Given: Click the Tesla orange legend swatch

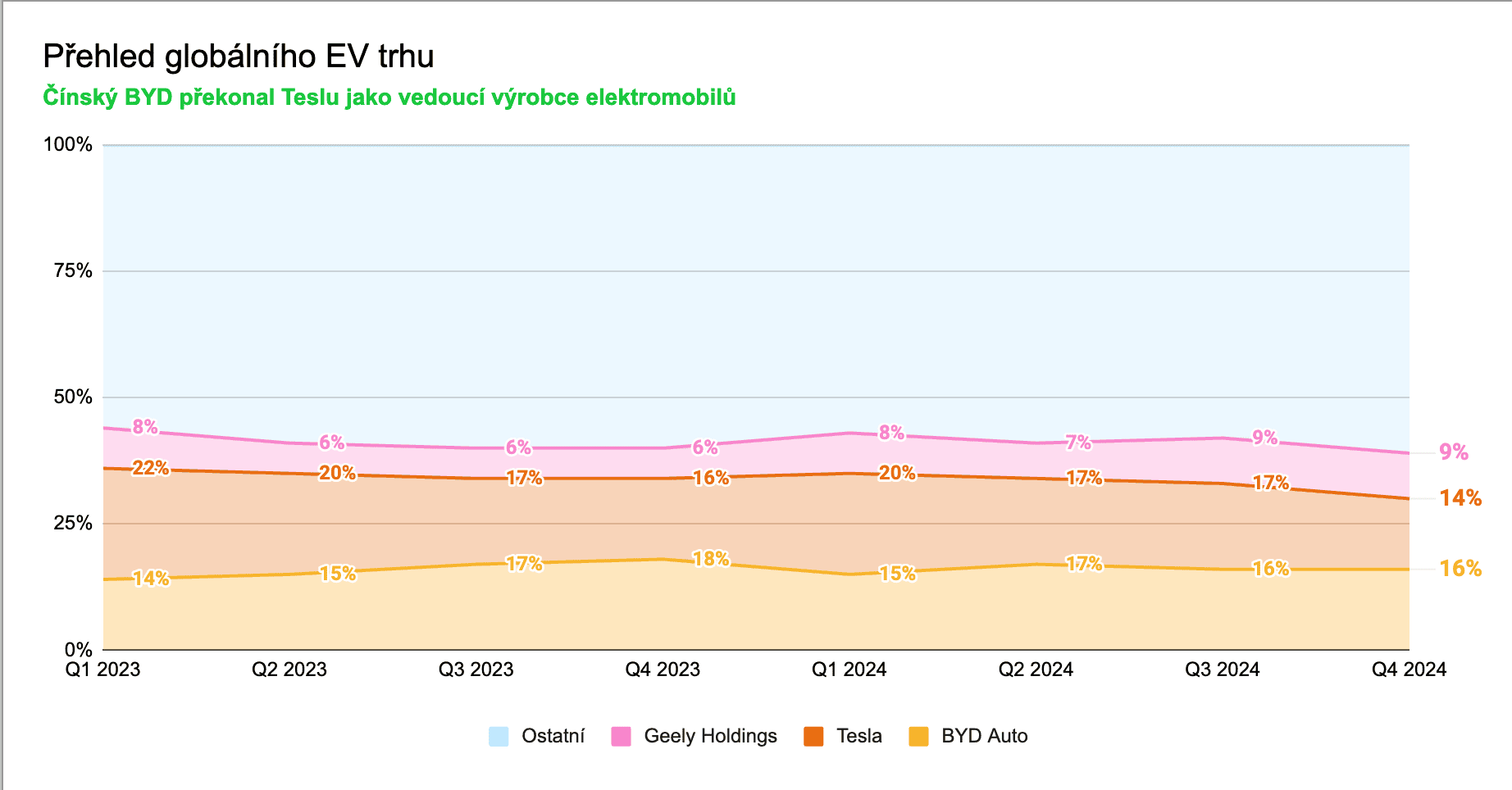Looking at the screenshot, I should [813, 736].
